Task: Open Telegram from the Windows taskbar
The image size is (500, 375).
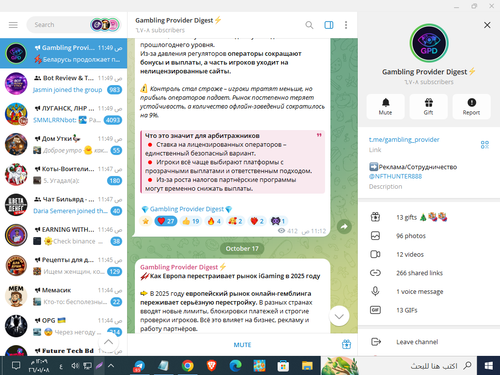Action: 139,366
